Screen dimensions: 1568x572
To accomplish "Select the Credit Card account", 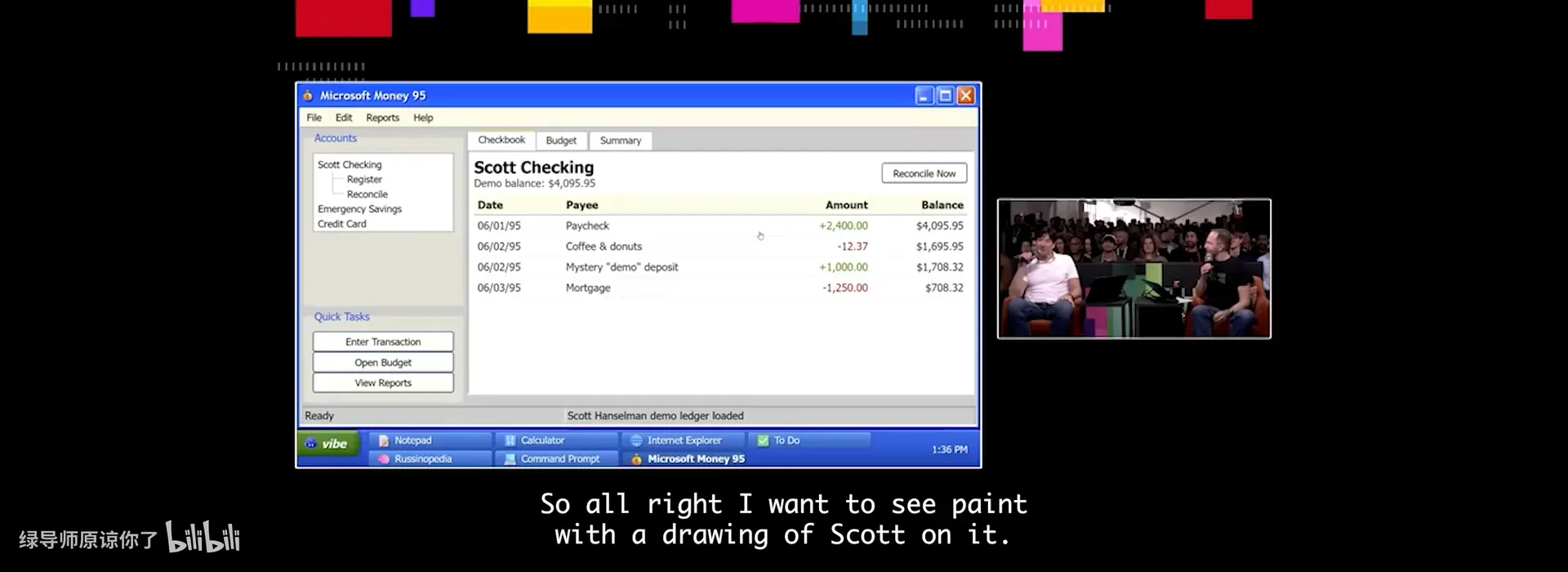I will pos(342,224).
